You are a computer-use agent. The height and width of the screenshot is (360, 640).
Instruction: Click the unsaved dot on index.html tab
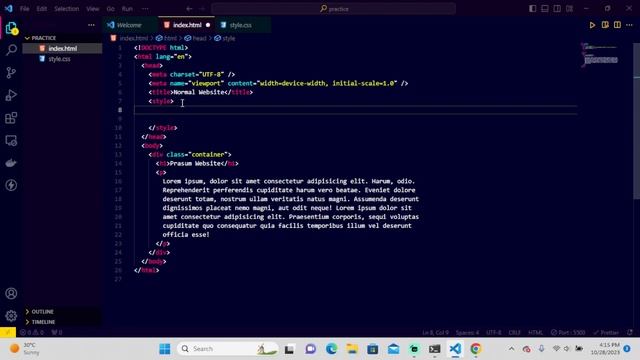pos(208,25)
